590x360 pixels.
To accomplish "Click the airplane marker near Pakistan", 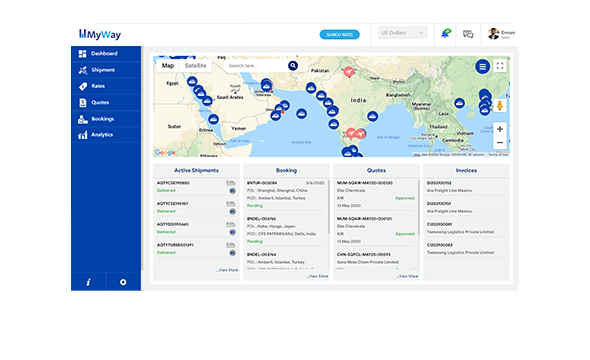I will pos(349,71).
